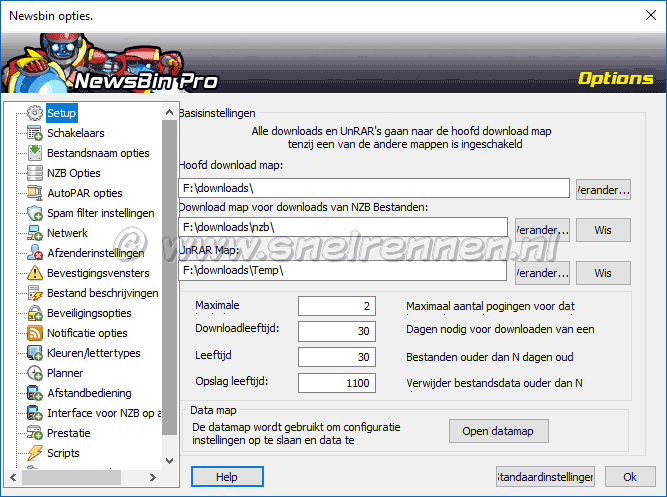Click the Afzenderinstellingen user icon
The height and width of the screenshot is (497, 667).
click(x=34, y=253)
